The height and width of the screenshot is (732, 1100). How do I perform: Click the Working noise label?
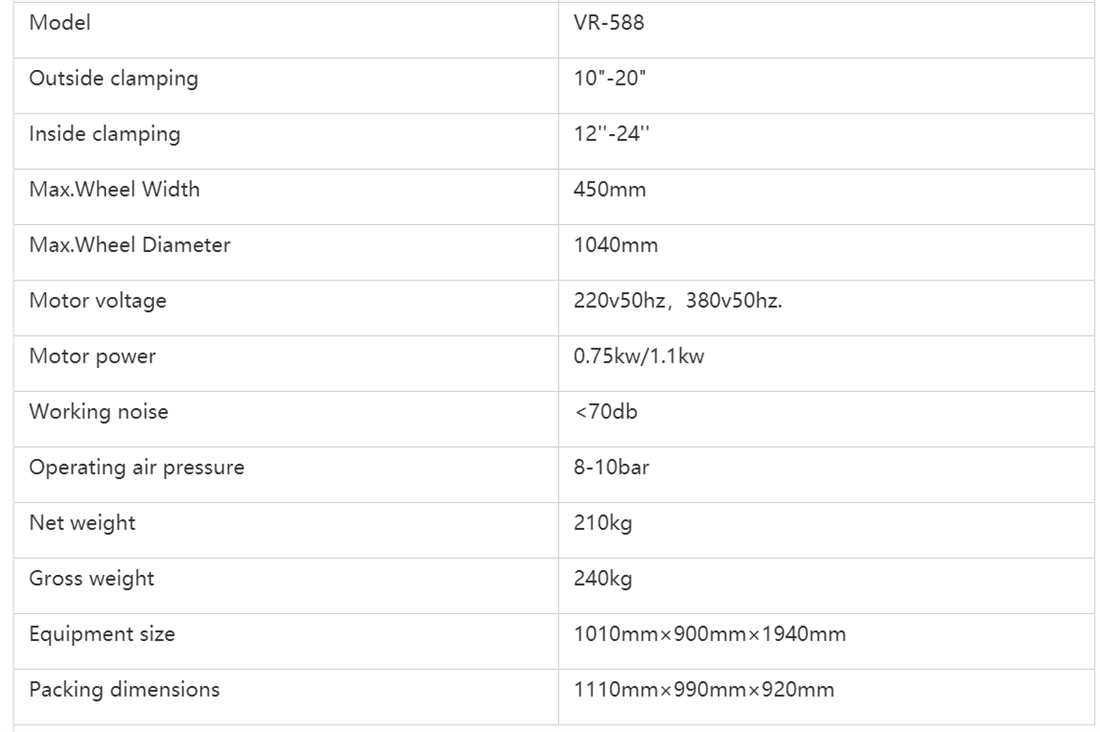point(98,411)
